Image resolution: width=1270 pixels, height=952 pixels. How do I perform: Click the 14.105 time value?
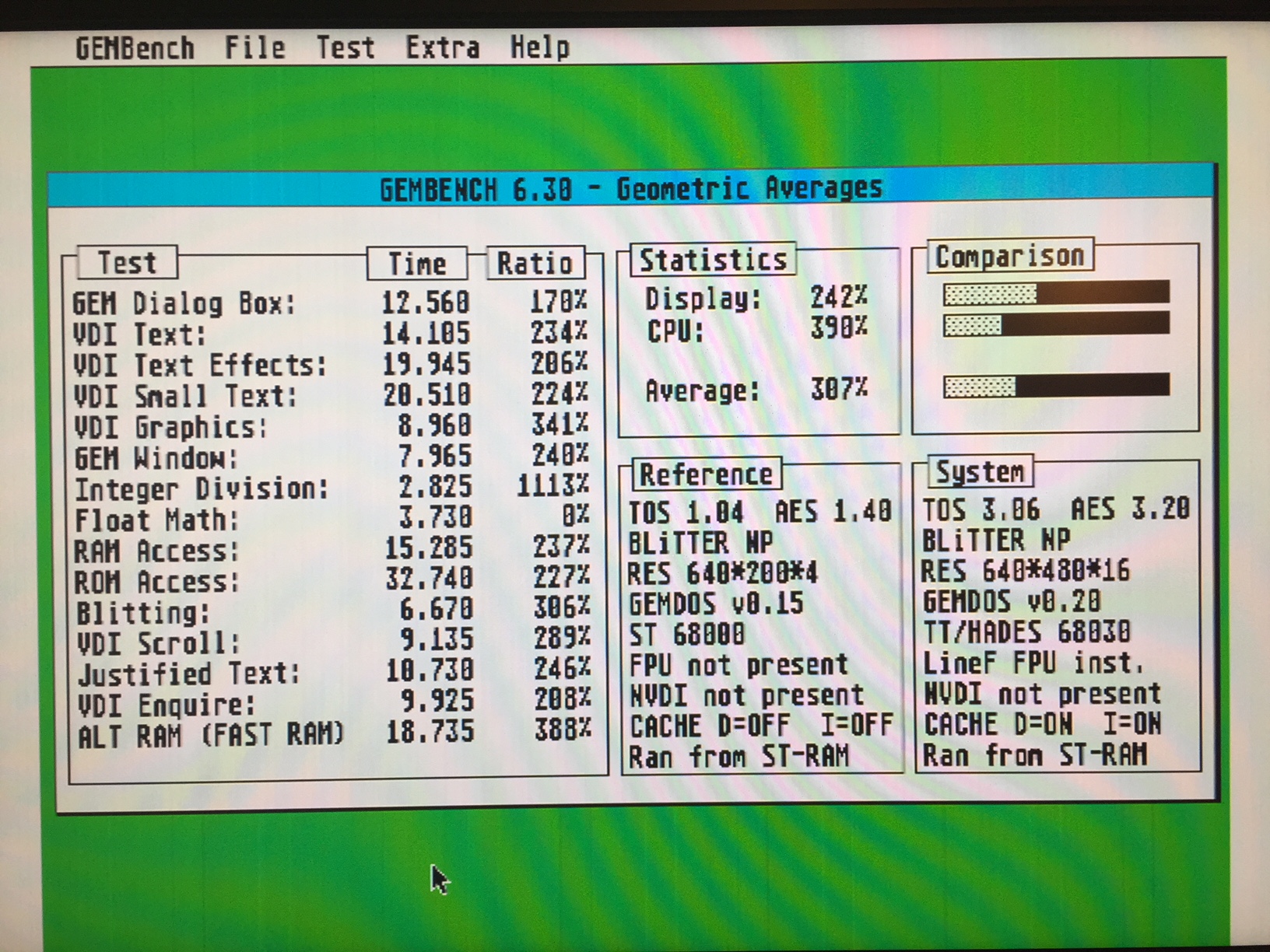[426, 334]
